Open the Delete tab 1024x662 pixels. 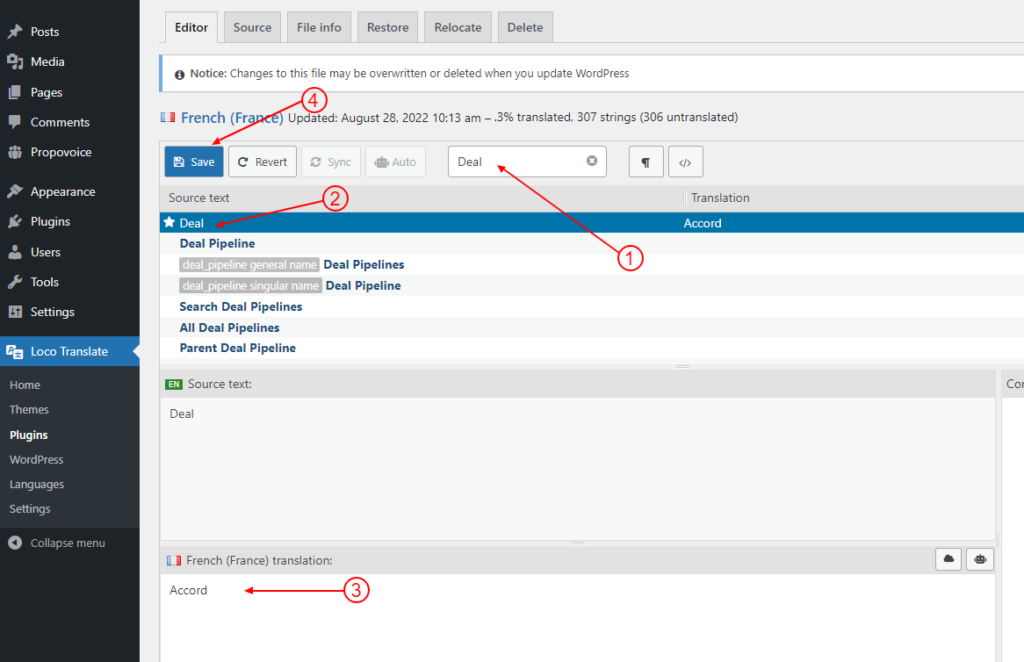click(x=525, y=27)
